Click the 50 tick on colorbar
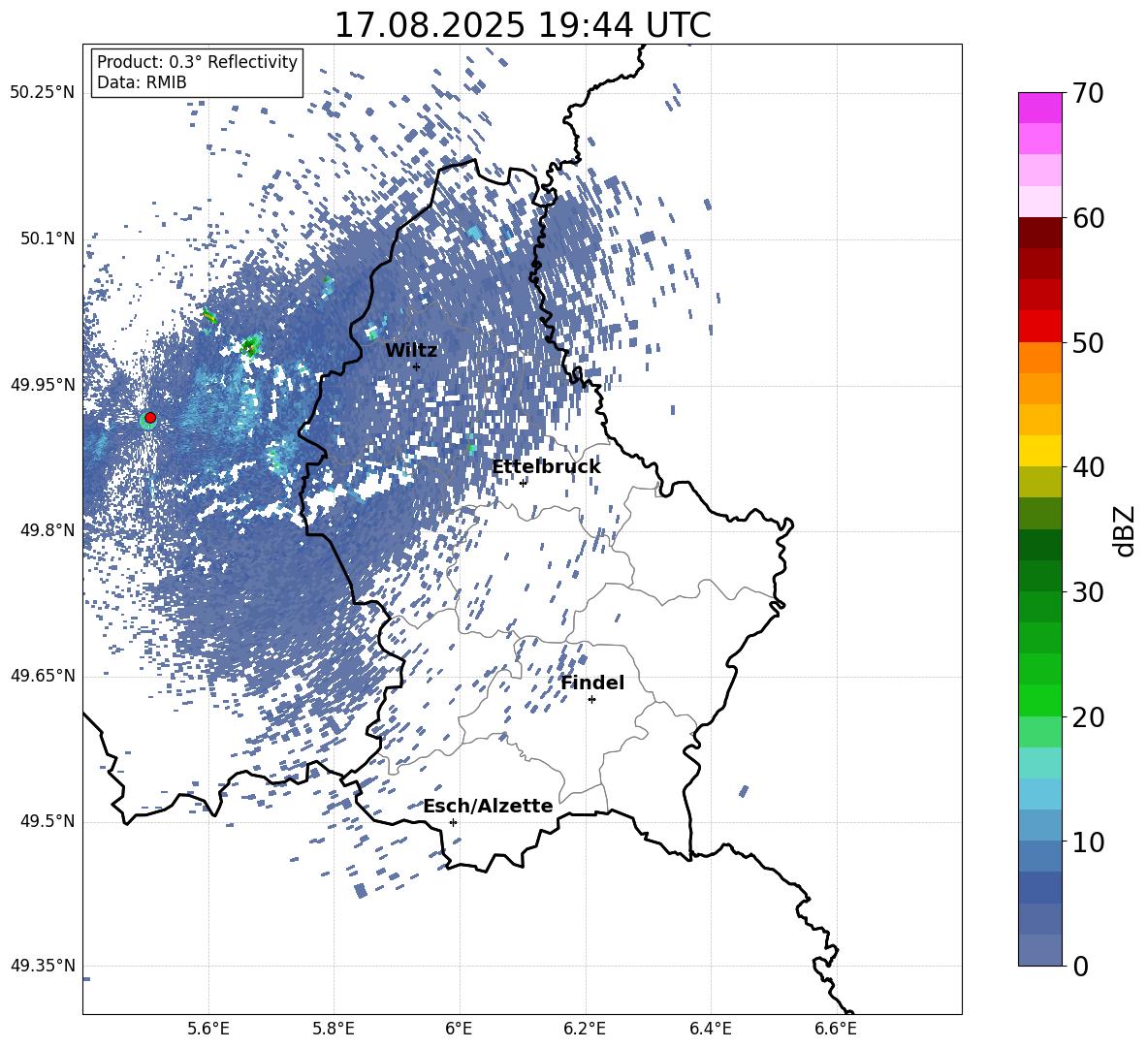The height and width of the screenshot is (1048, 1148). click(1088, 342)
